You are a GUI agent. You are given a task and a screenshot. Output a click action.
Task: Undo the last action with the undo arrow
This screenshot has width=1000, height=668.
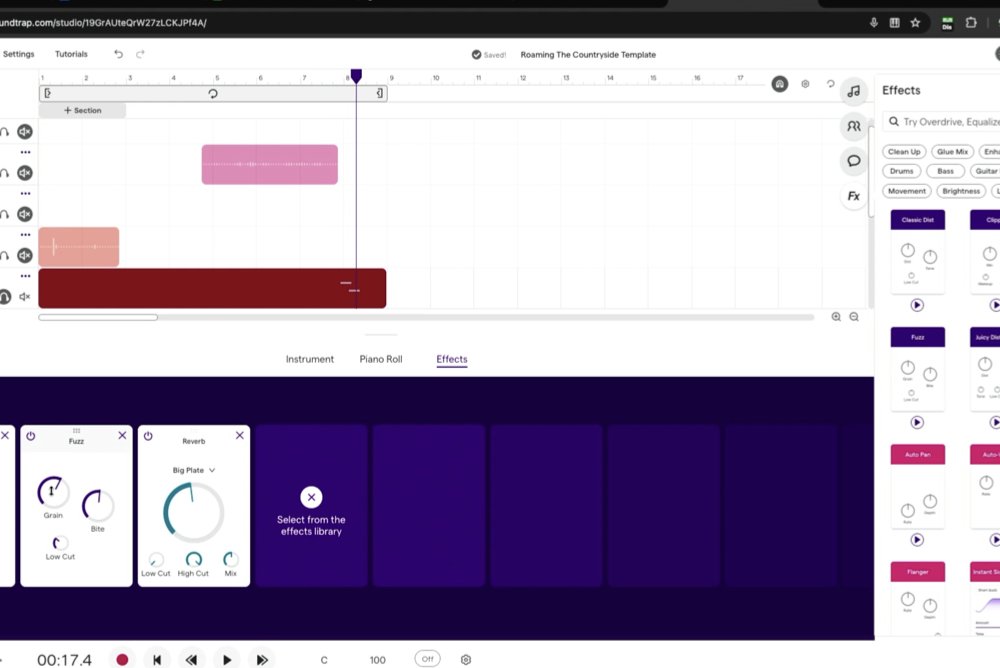click(x=118, y=54)
